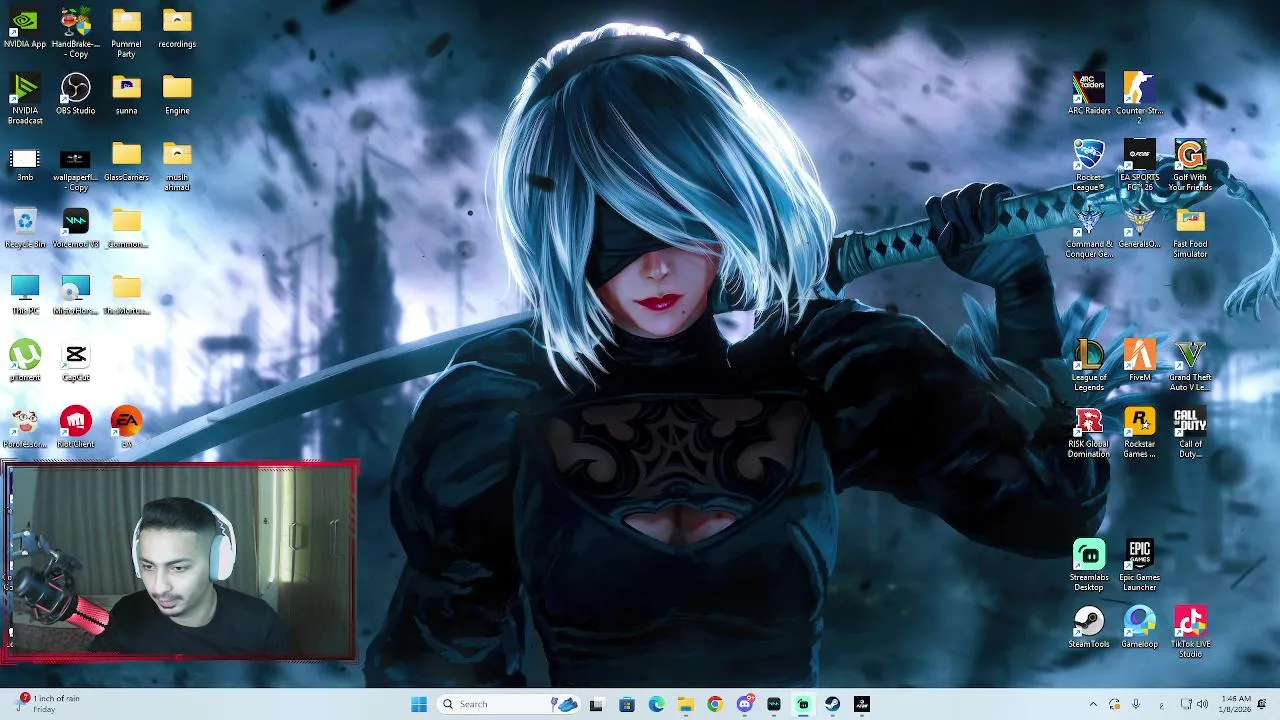
Task: Switch to Streamlabs in the taskbar
Action: click(803, 704)
